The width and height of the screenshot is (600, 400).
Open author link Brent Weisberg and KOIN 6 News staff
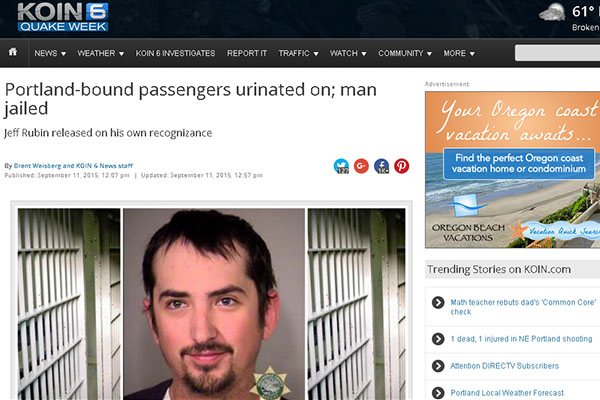[73, 166]
